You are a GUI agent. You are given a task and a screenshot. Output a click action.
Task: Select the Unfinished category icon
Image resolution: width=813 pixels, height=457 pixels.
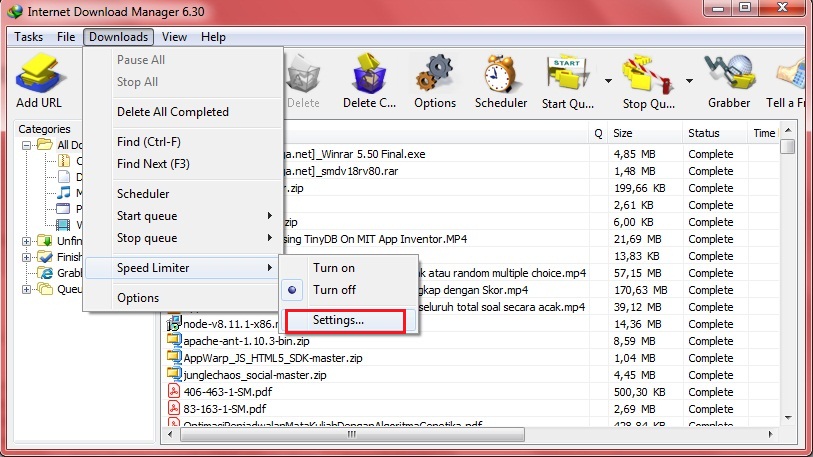[45, 241]
